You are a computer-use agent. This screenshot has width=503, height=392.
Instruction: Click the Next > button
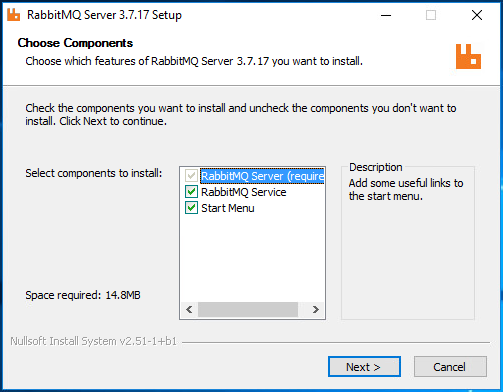click(x=364, y=367)
